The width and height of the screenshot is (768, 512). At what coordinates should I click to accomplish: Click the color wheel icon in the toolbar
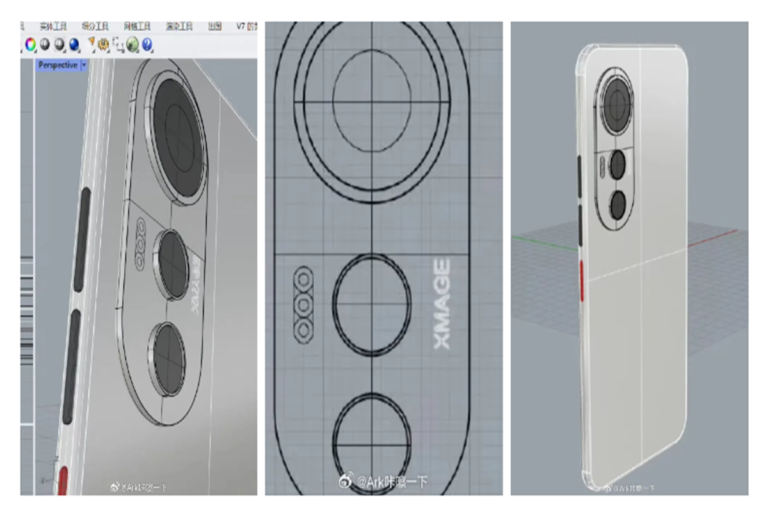[31, 44]
